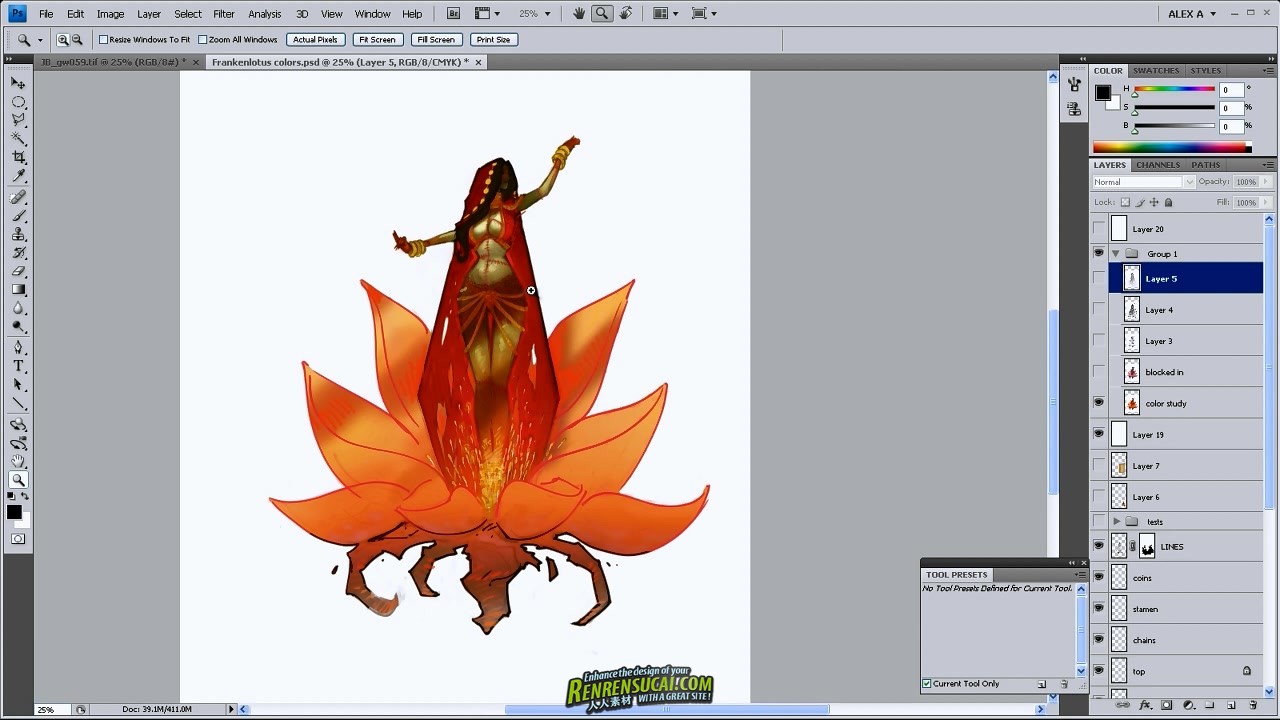Open the Image menu

pyautogui.click(x=110, y=14)
